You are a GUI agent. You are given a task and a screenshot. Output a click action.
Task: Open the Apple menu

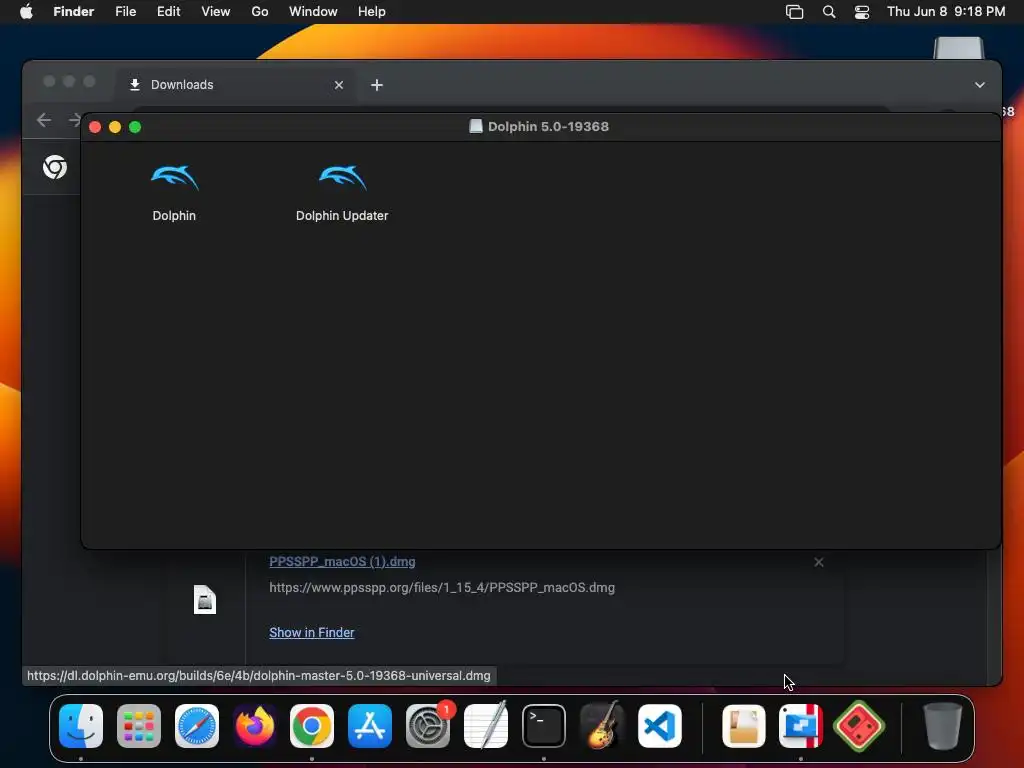[26, 12]
